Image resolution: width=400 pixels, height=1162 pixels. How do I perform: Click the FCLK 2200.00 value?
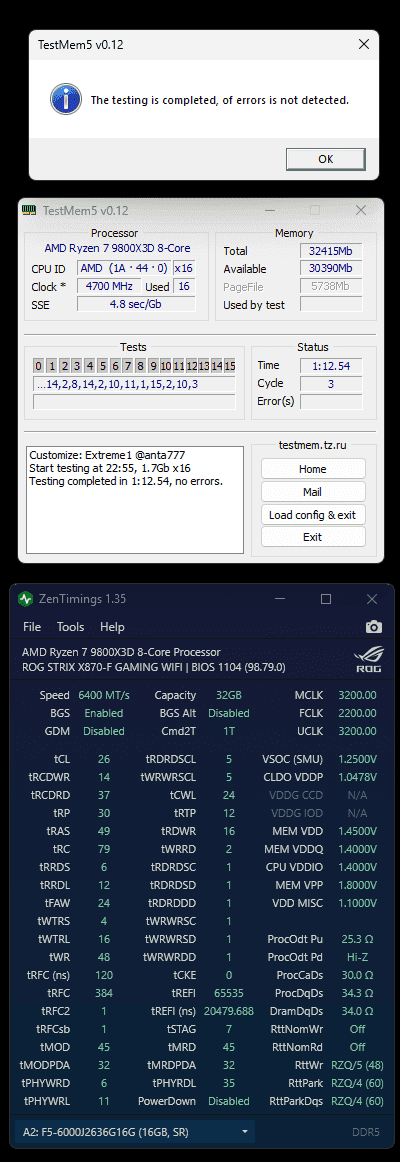(357, 713)
